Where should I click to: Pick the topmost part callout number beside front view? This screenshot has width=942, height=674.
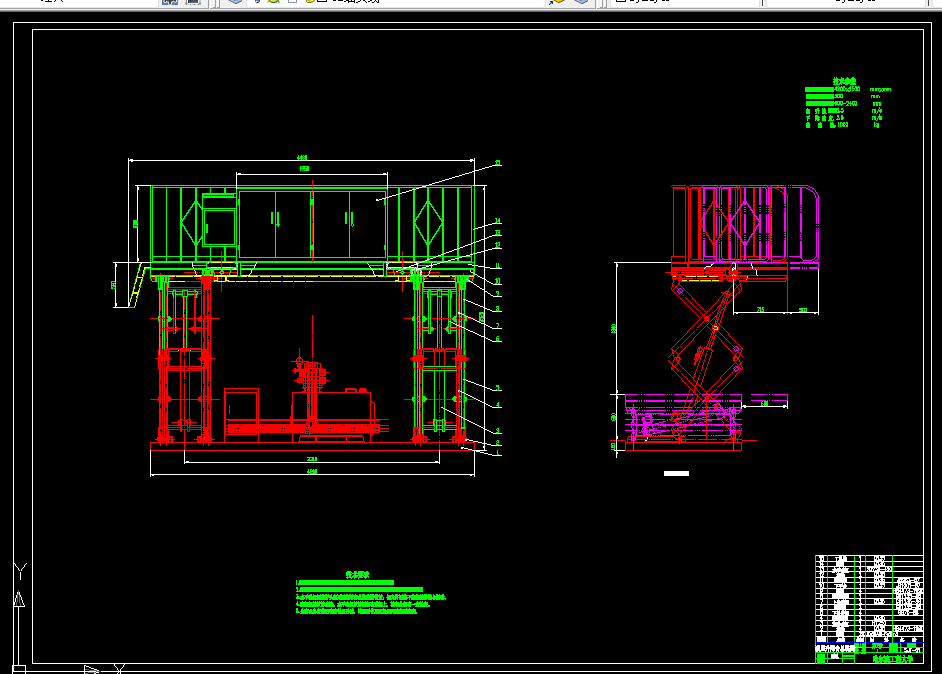coord(498,163)
